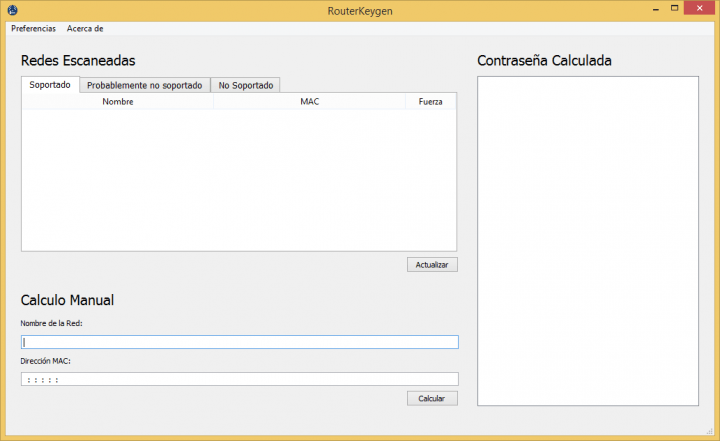Open the No Soportado tab
This screenshot has height=441, width=720.
tap(246, 85)
